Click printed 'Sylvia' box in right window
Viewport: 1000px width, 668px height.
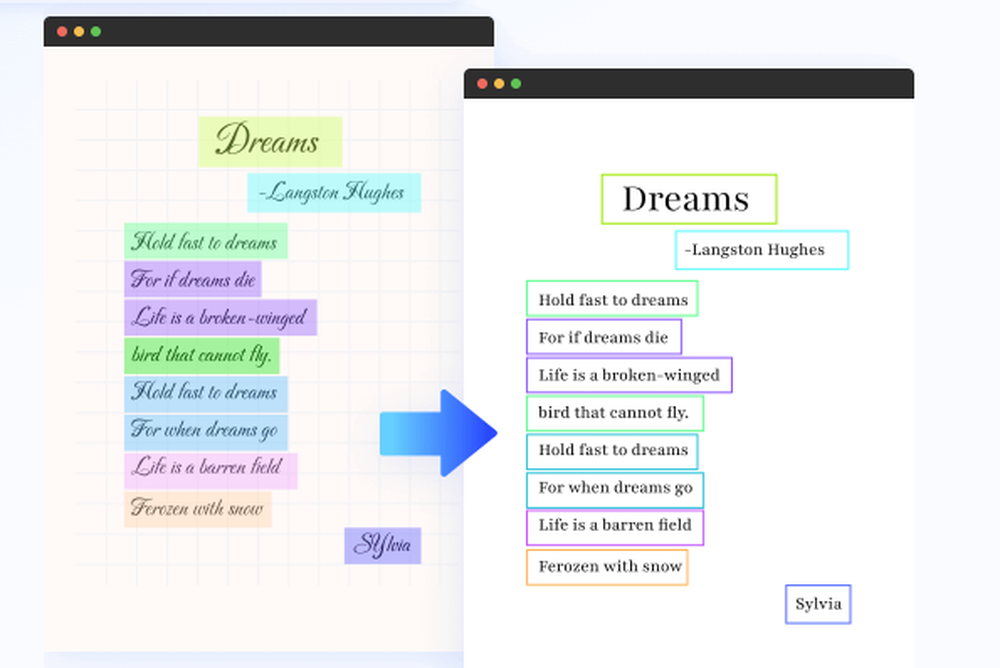coord(818,604)
